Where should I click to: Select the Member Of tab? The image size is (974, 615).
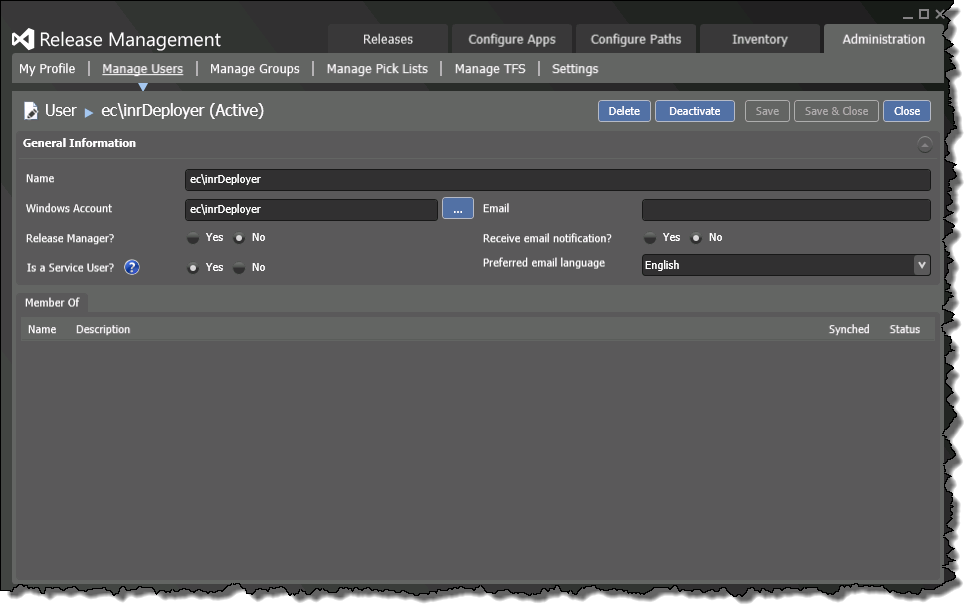[x=52, y=302]
